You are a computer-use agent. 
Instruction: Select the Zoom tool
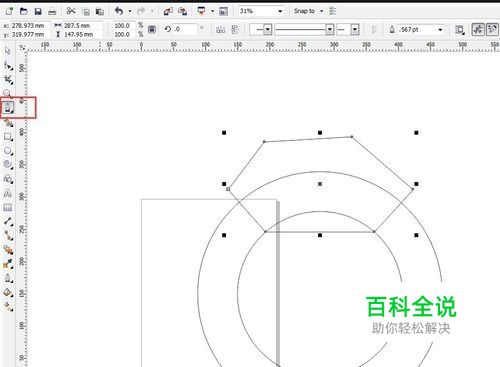tap(7, 93)
